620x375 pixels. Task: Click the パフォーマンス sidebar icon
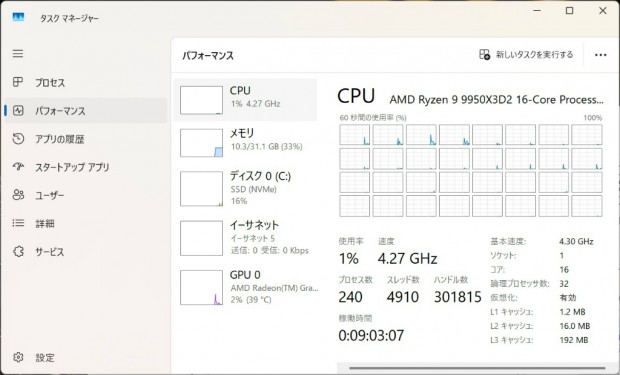tap(18, 110)
